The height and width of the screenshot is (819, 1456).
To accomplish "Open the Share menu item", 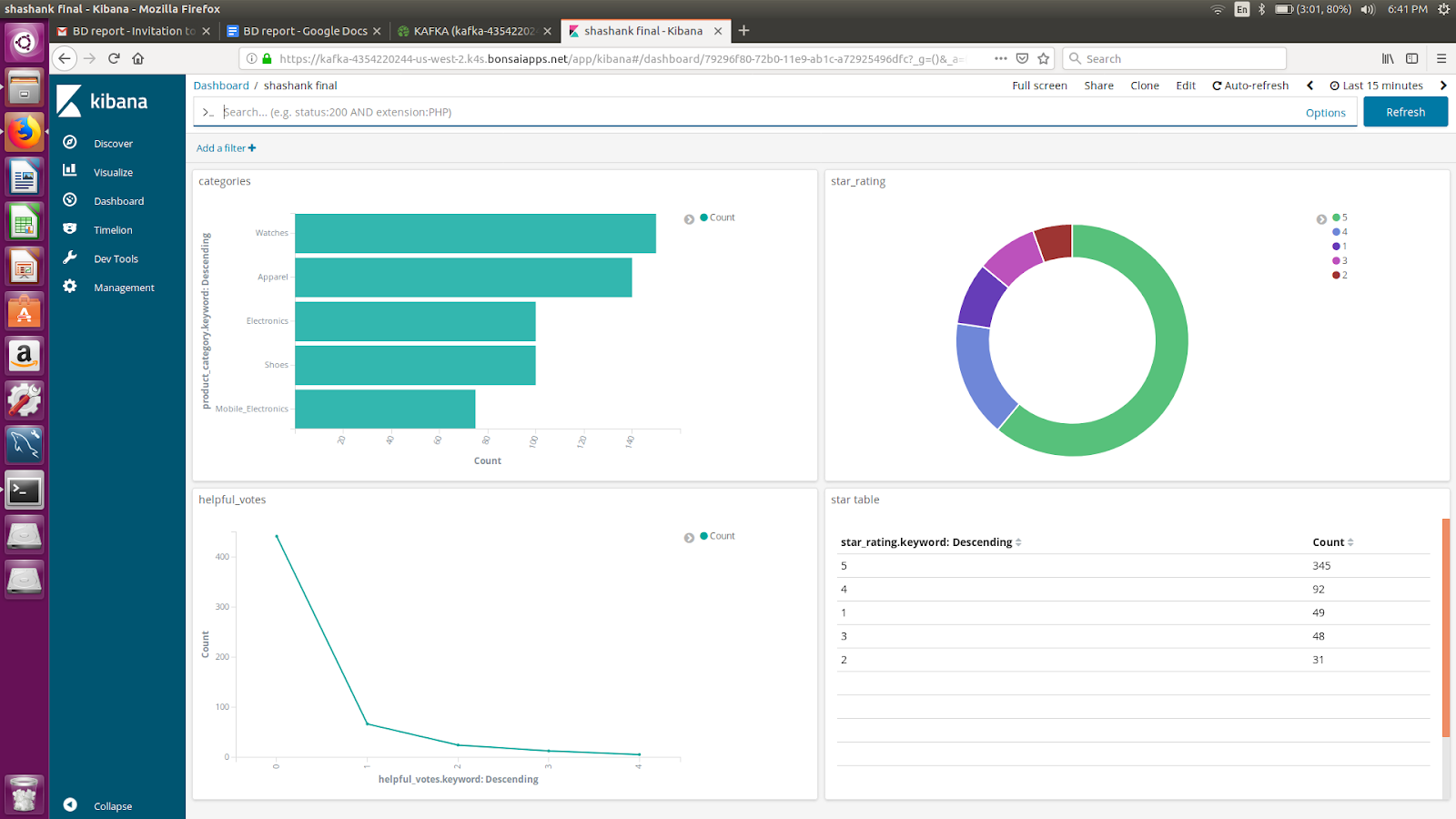I will (x=1098, y=86).
